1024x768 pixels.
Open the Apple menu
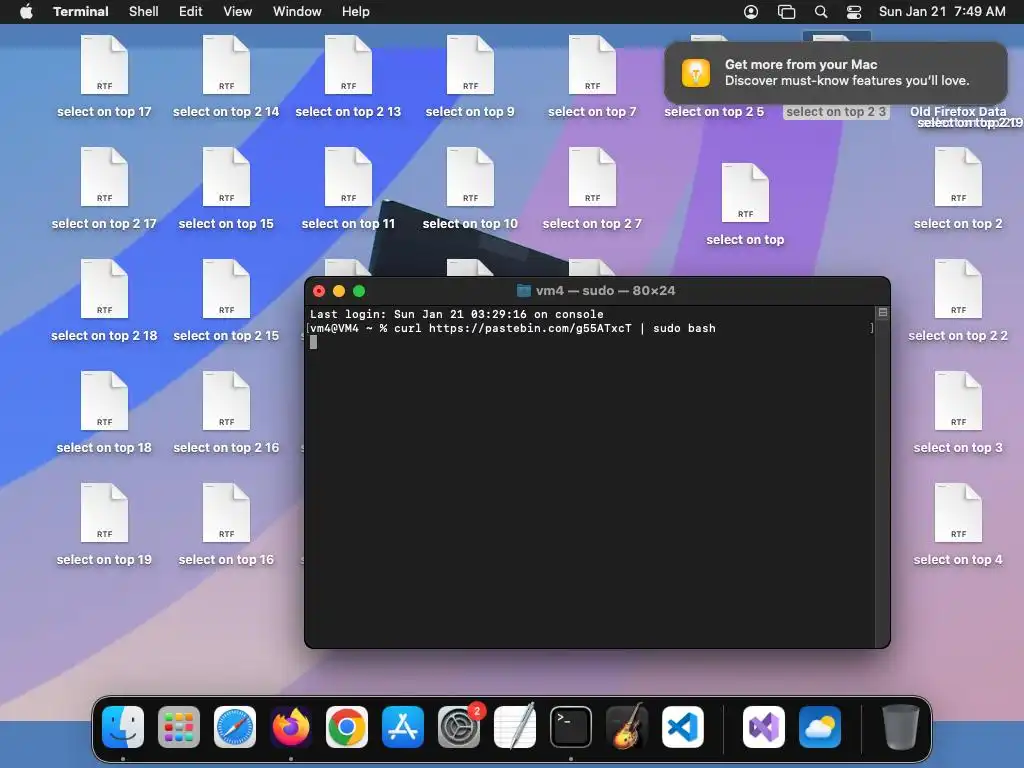(x=26, y=12)
